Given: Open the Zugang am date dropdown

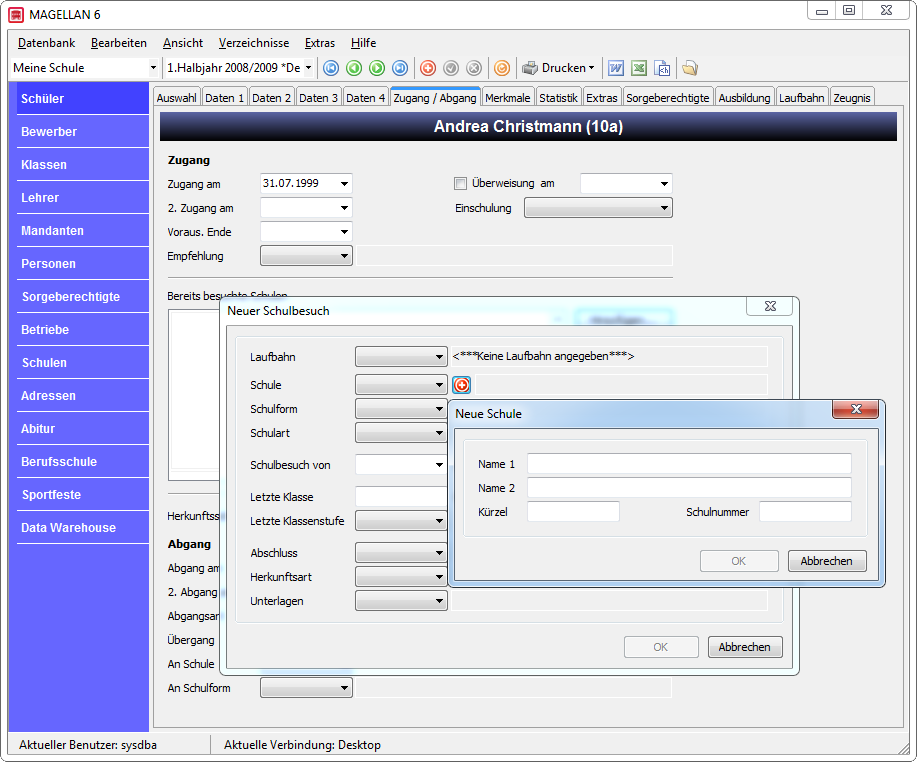Looking at the screenshot, I should pos(344,184).
